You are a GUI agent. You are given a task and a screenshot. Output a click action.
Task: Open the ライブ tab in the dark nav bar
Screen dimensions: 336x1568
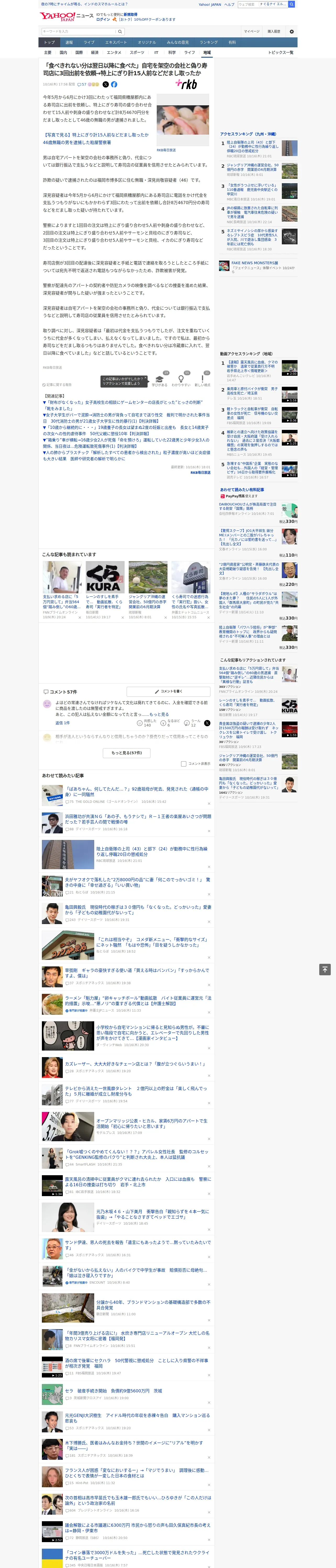click(x=89, y=43)
